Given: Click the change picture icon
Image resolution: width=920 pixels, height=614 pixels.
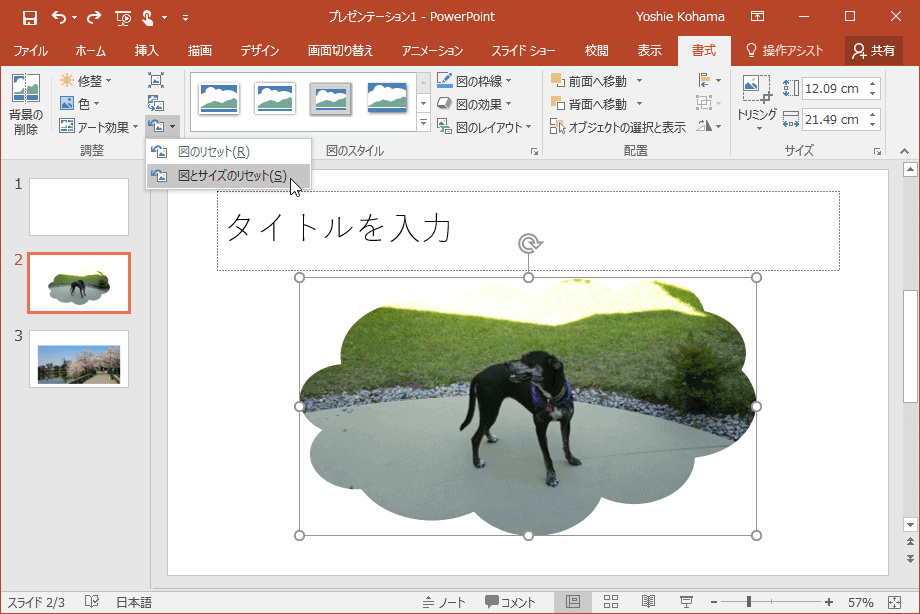Looking at the screenshot, I should [156, 103].
